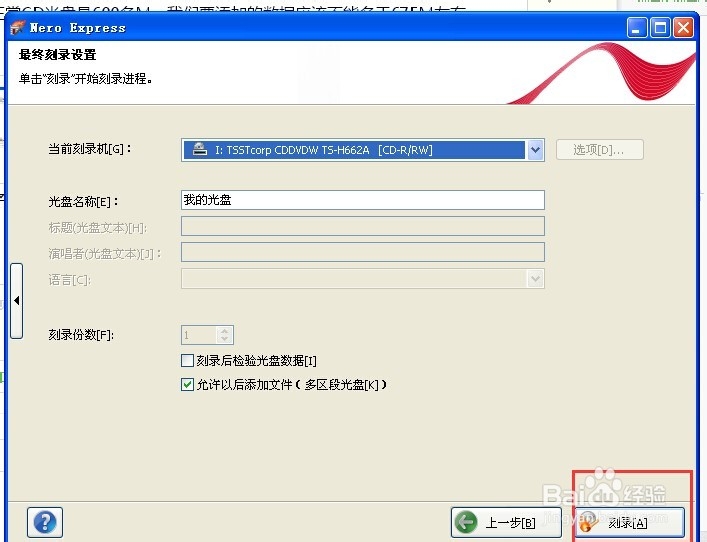The image size is (707, 542).
Task: Increase 刻录份数 with the up arrow
Action: 225,331
